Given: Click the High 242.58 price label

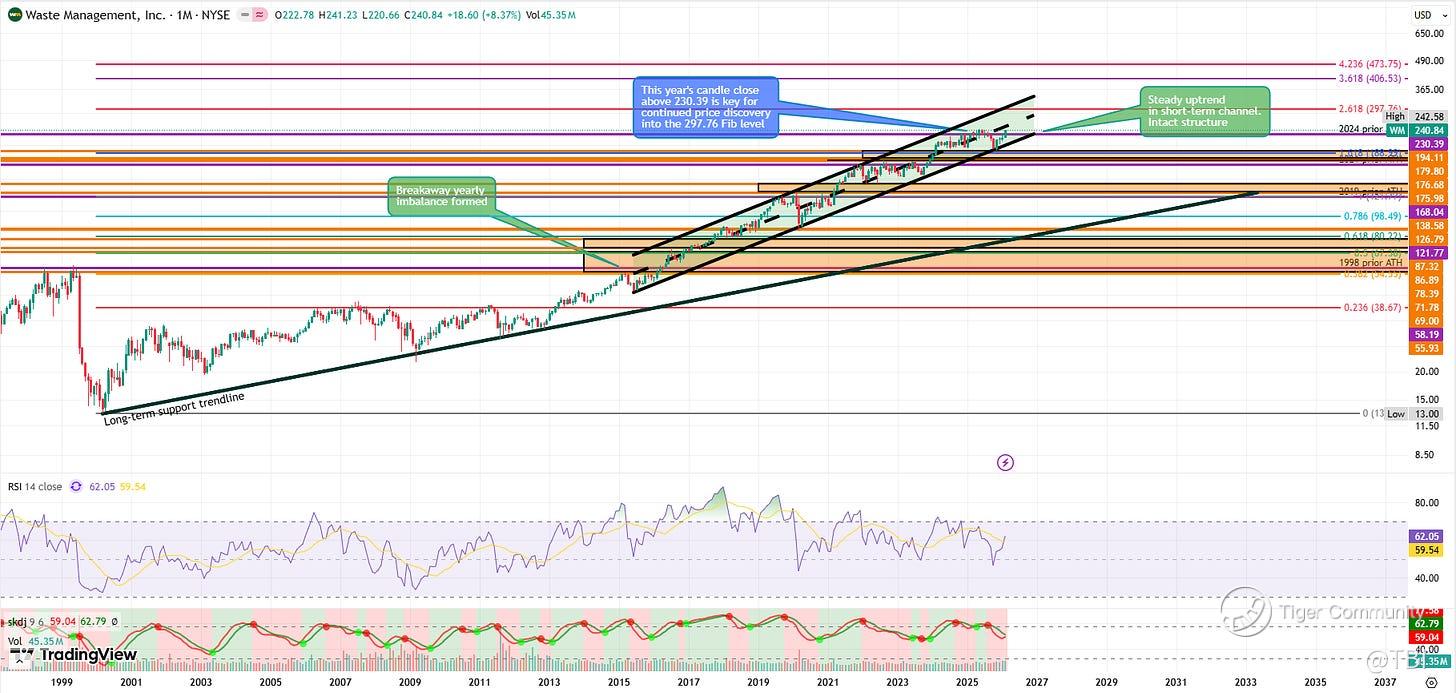Looking at the screenshot, I should [x=1415, y=117].
